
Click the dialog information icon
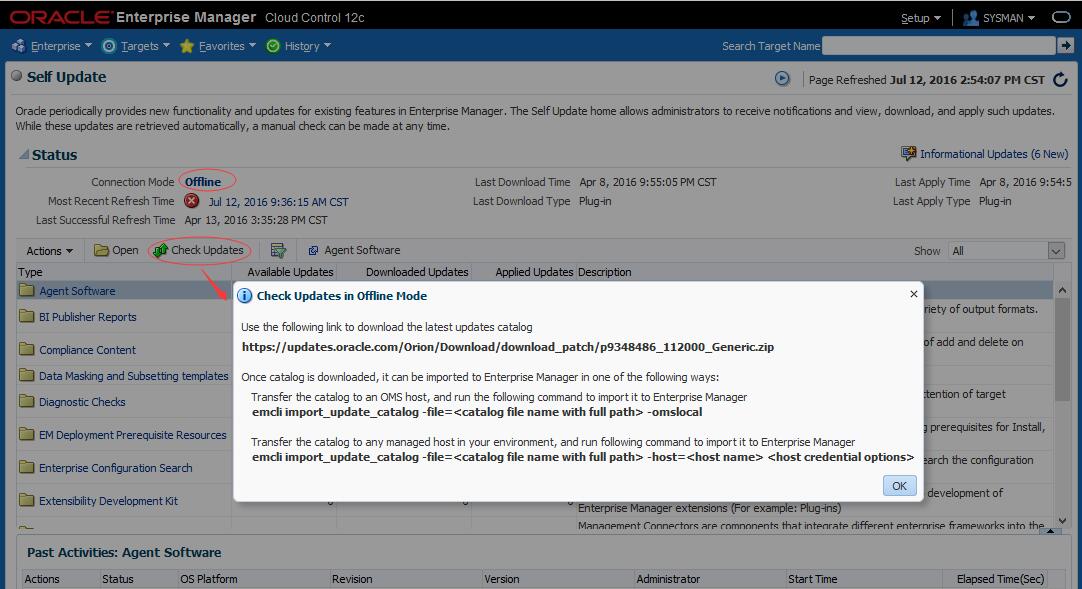pyautogui.click(x=244, y=296)
